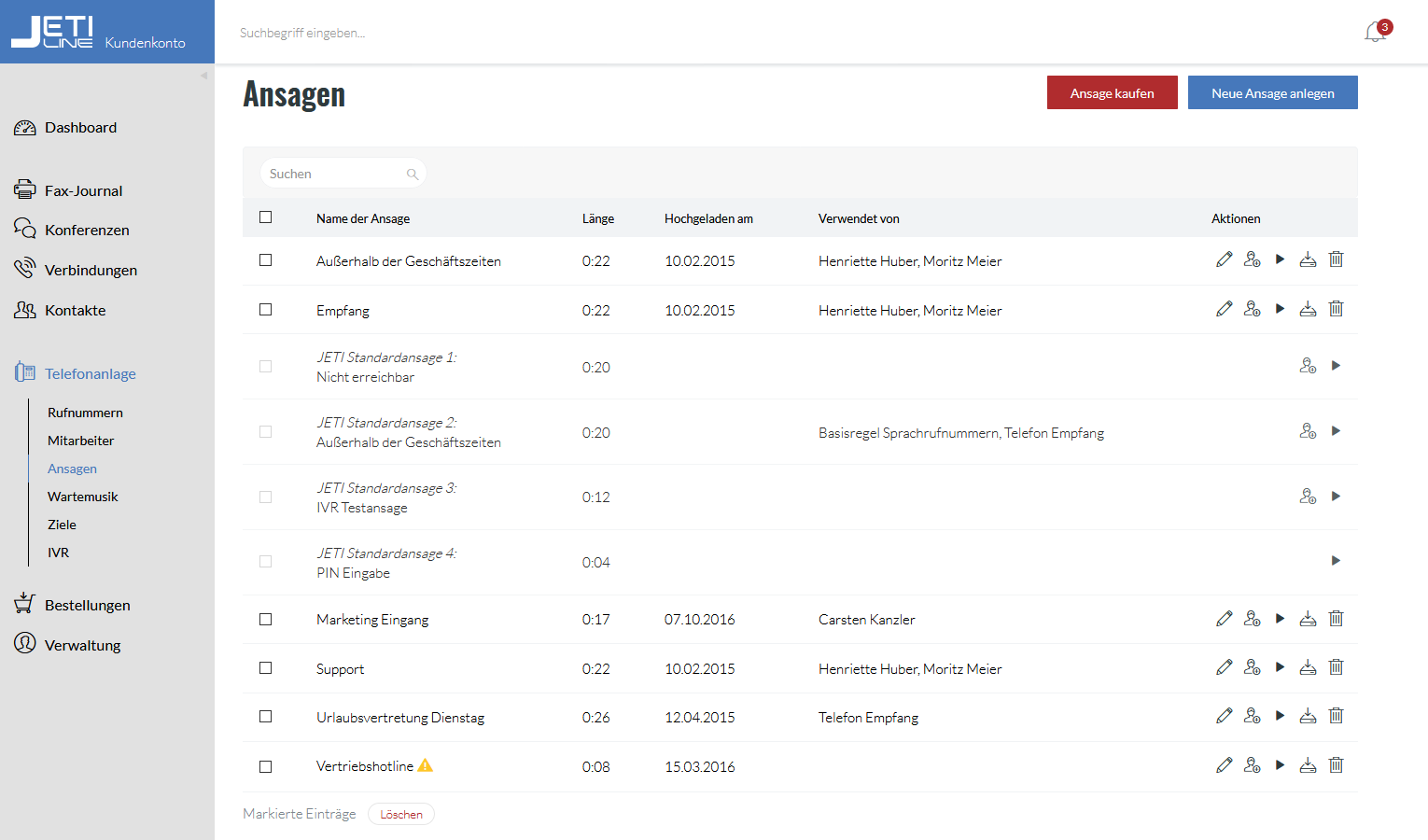Play JETI Standardansage 2

click(1337, 431)
